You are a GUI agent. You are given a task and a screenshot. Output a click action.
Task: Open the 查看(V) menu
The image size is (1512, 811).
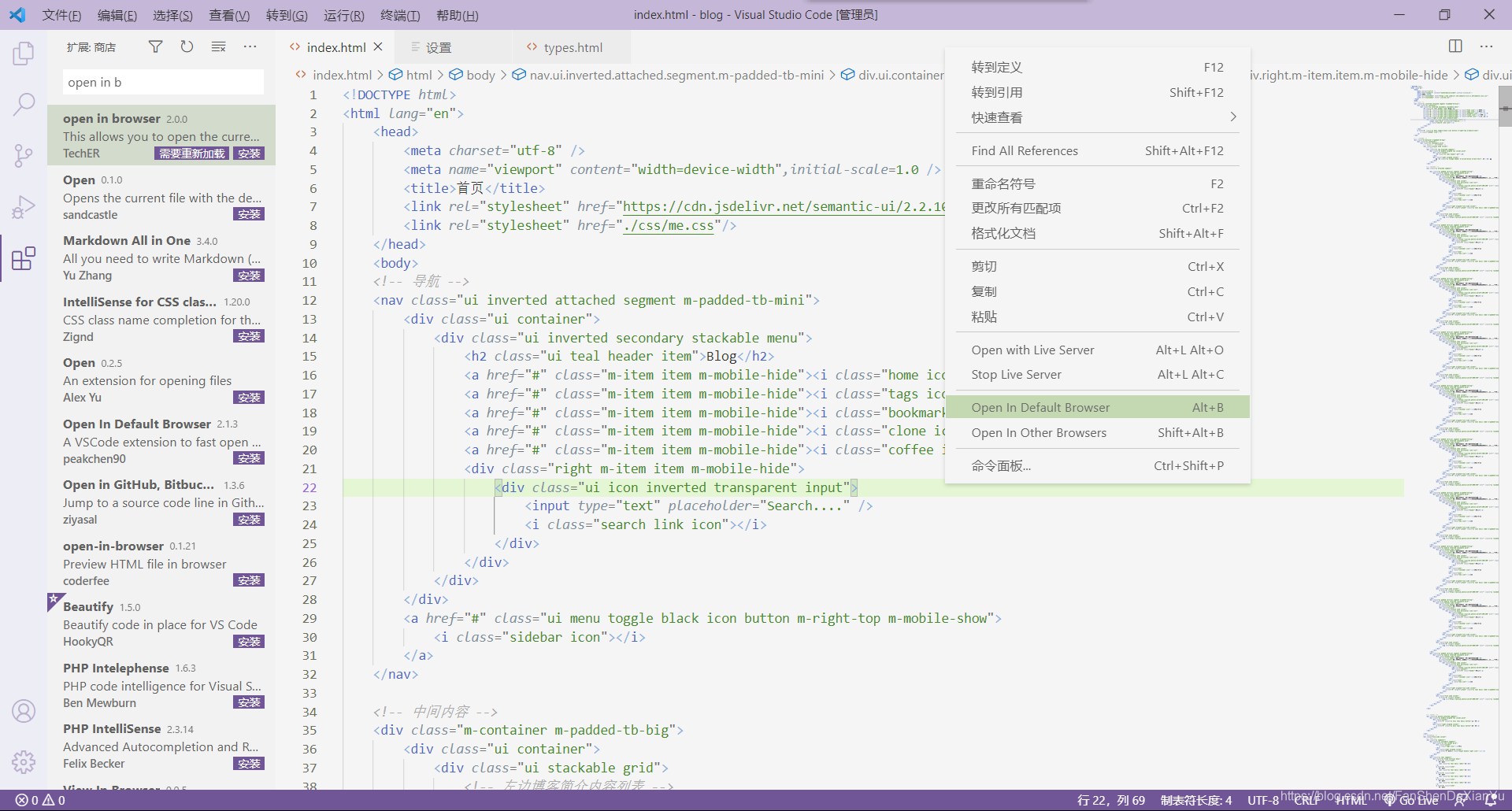[229, 15]
